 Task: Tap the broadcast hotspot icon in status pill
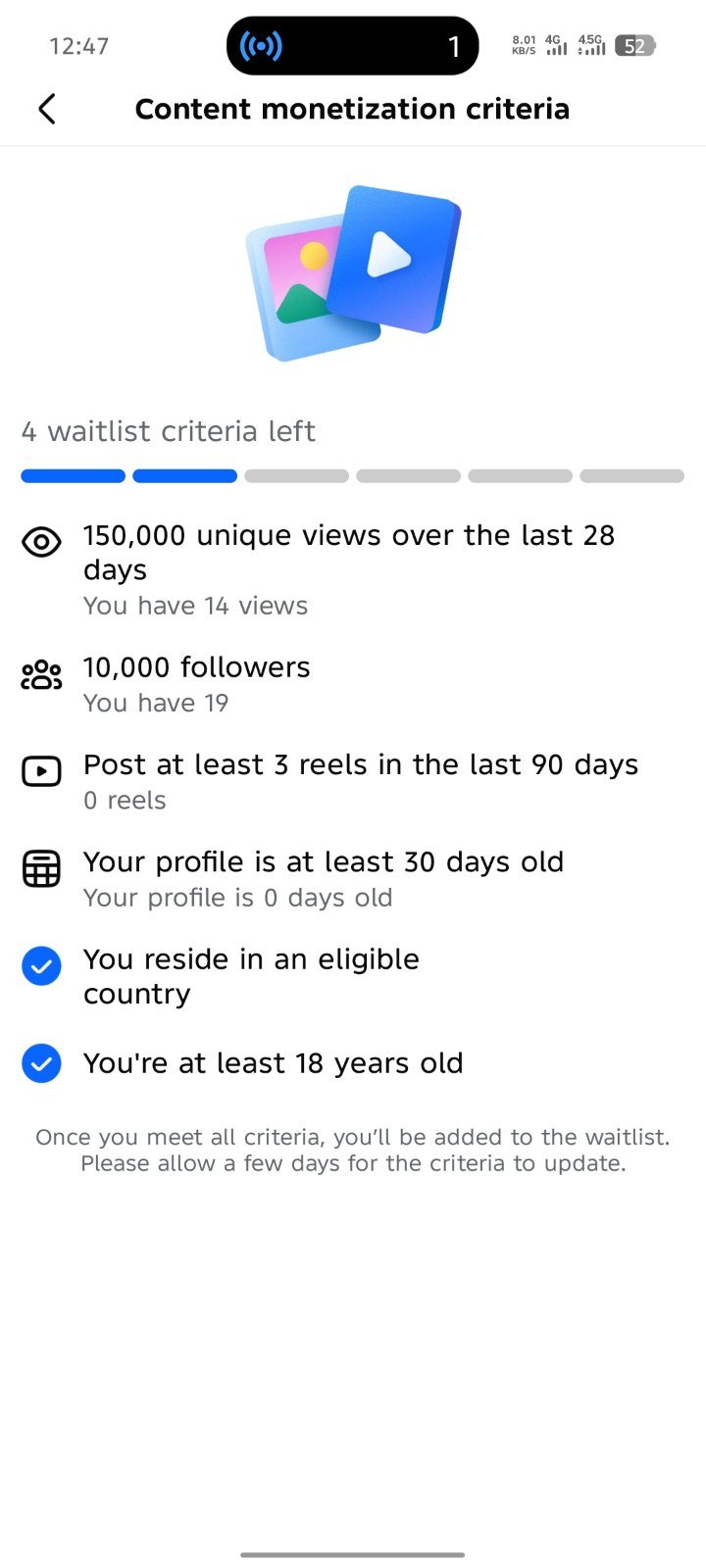261,46
